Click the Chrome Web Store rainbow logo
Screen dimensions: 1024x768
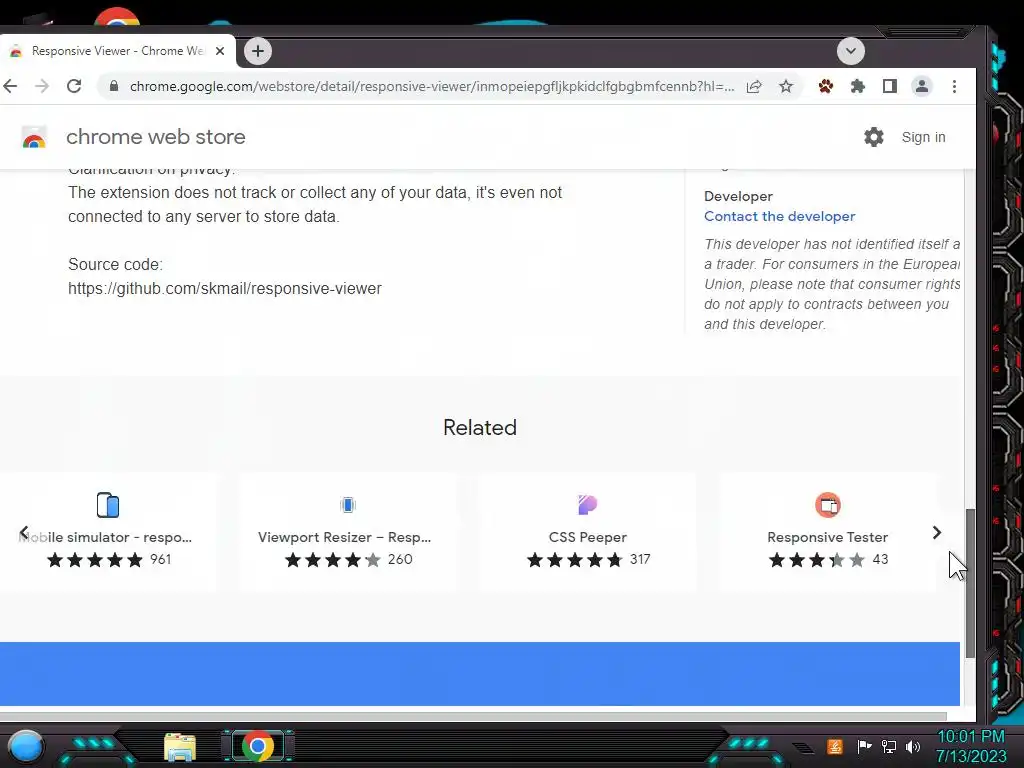(34, 137)
